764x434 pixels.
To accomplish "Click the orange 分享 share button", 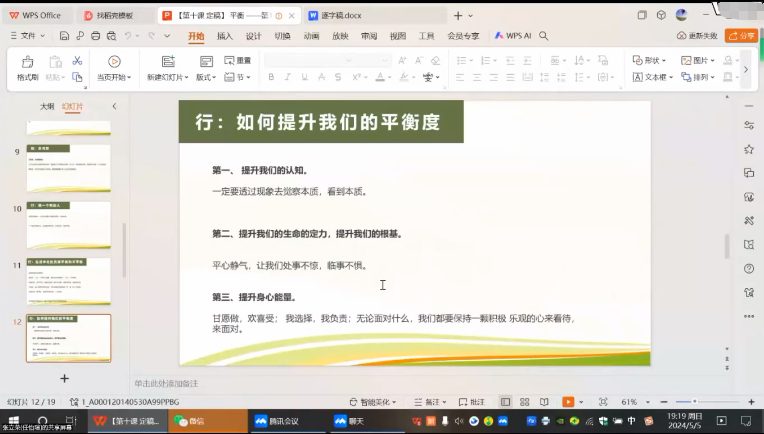I will [x=741, y=35].
